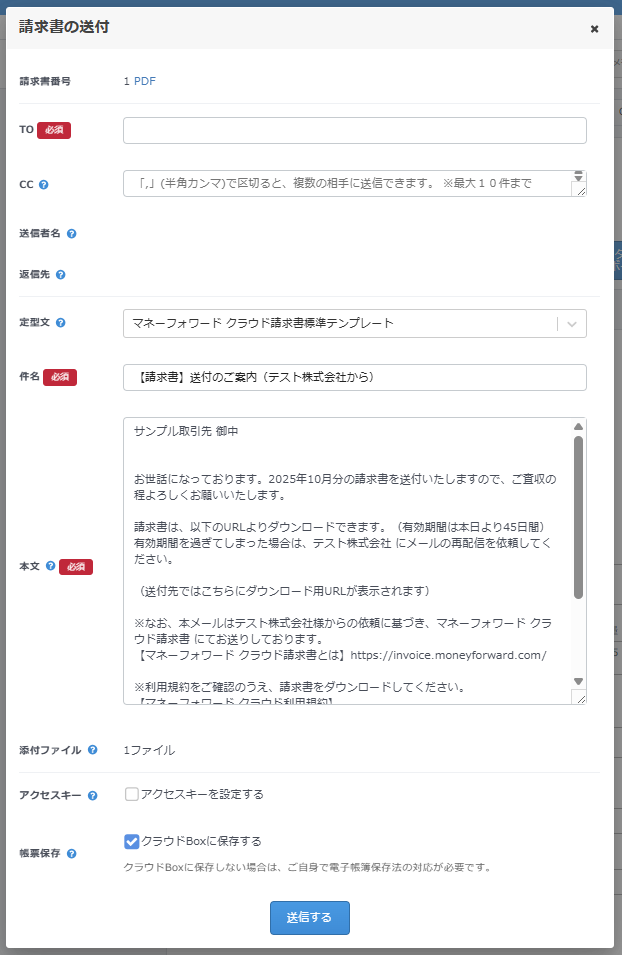Click inside the 本文 message body text area
The image size is (622, 955).
point(346,560)
